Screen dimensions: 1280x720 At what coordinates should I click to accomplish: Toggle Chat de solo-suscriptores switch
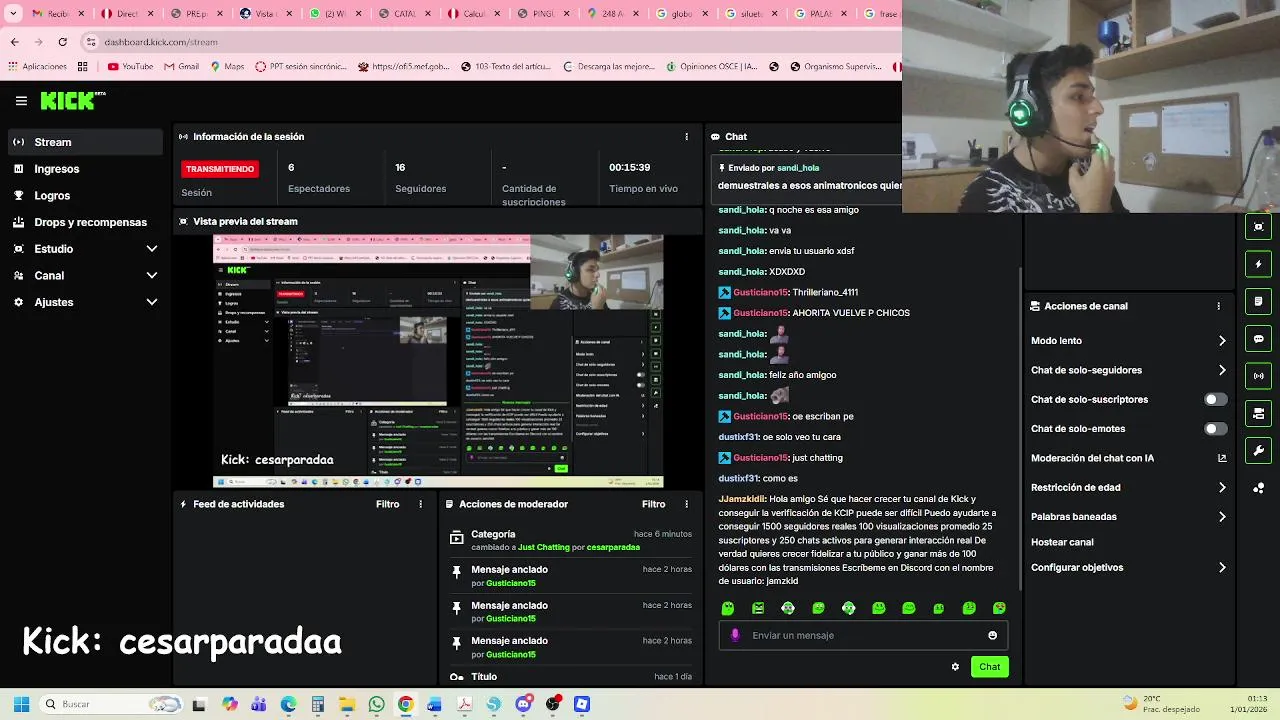[x=1215, y=399]
